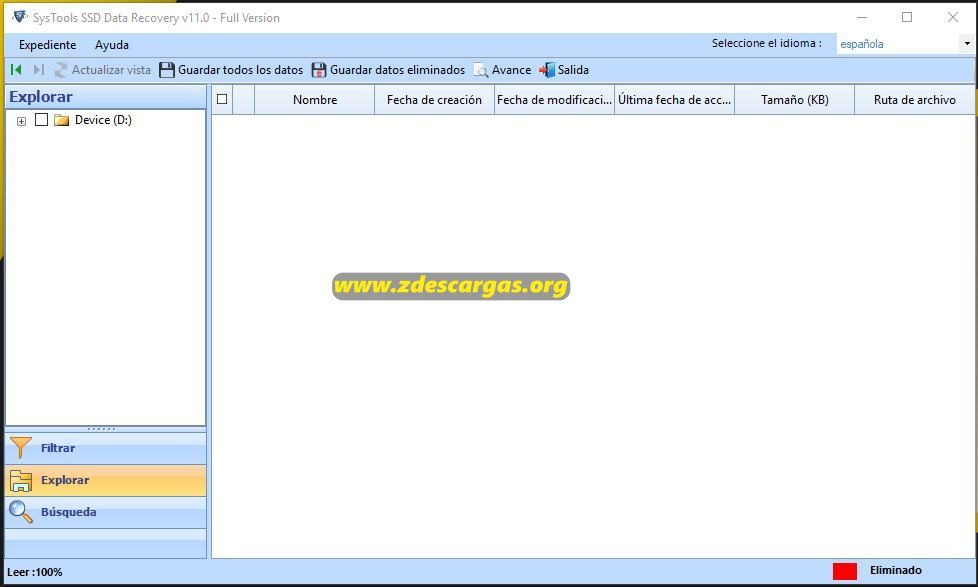Open the Expediente menu
Screen dimensions: 978x587
coord(47,45)
